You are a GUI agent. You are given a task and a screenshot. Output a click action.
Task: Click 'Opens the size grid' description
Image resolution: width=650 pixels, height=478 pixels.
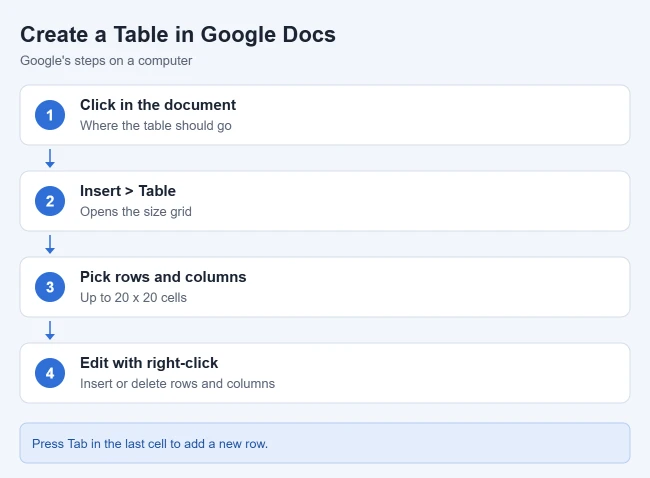[x=136, y=211]
